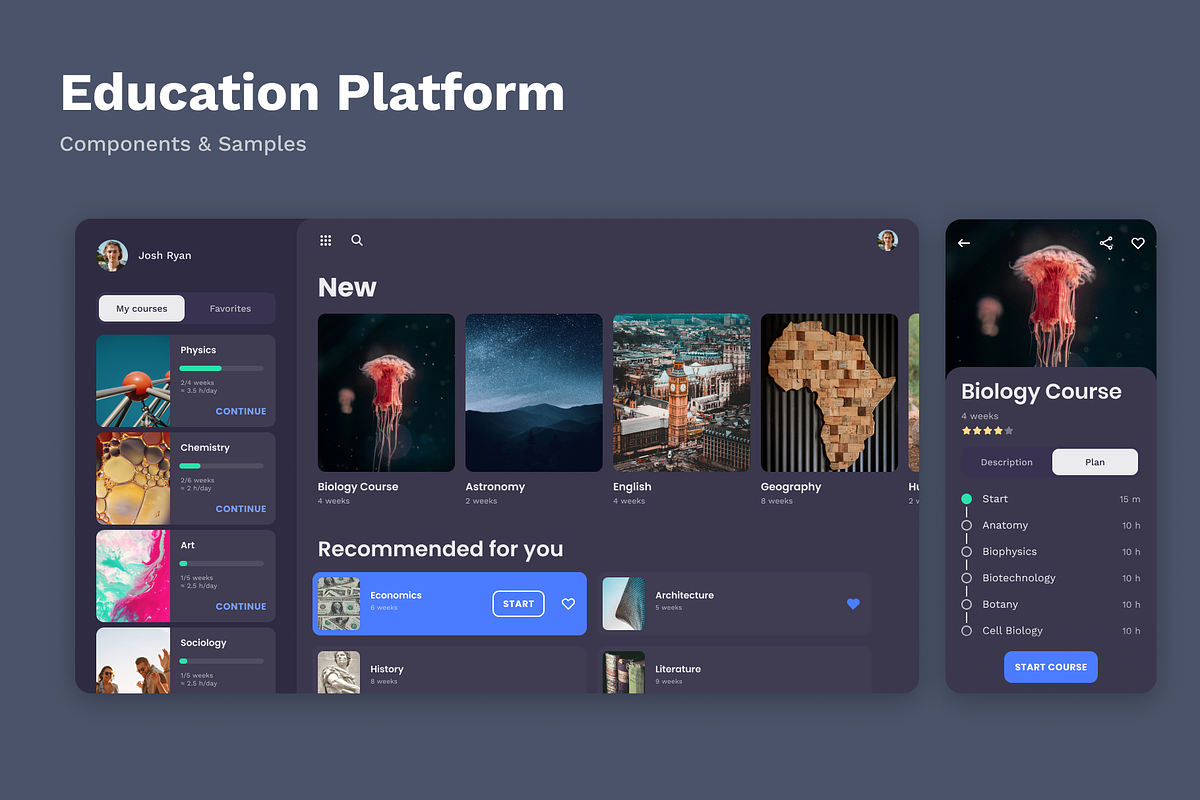
Task: Select the Biophysics plan step
Action: pyautogui.click(x=1051, y=552)
